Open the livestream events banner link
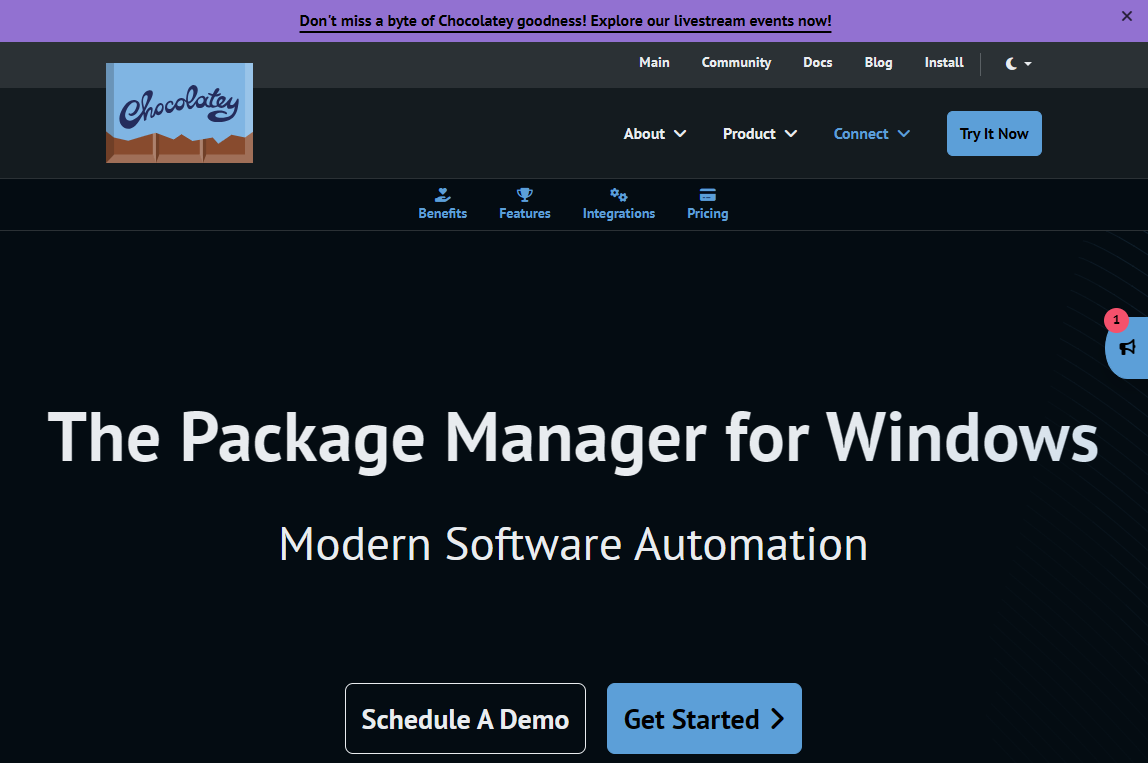This screenshot has height=763, width=1148. pyautogui.click(x=565, y=21)
